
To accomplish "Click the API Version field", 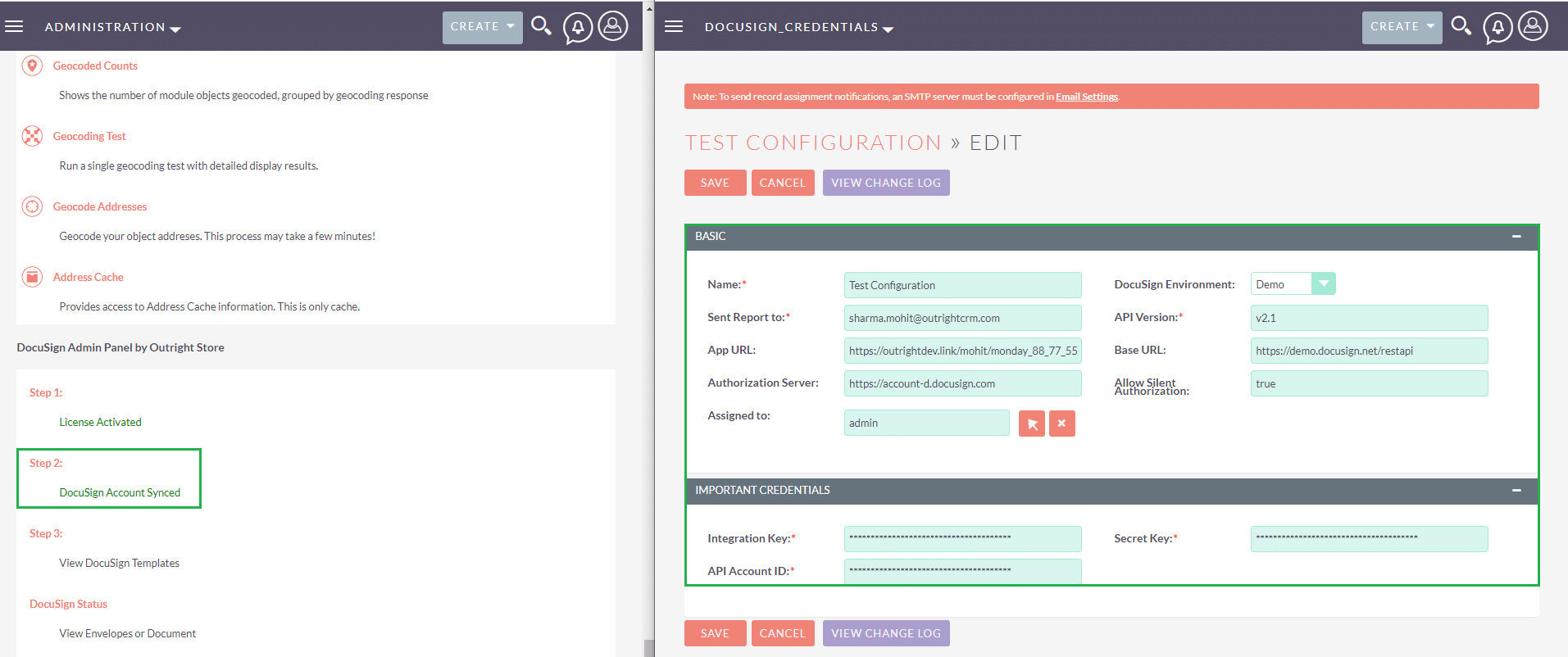I will 1369,318.
